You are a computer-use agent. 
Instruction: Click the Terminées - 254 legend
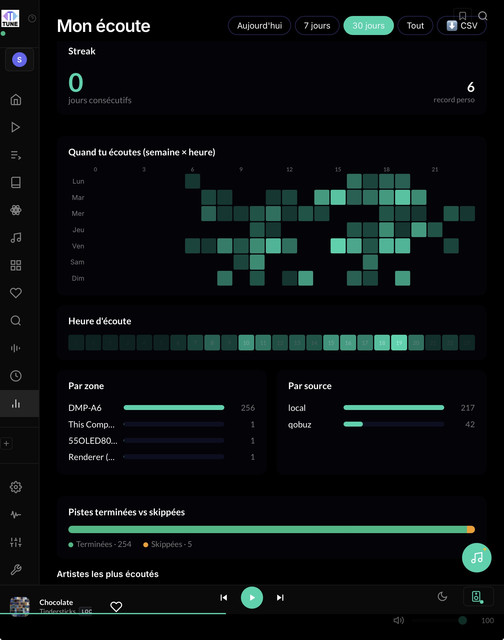[x=100, y=544]
